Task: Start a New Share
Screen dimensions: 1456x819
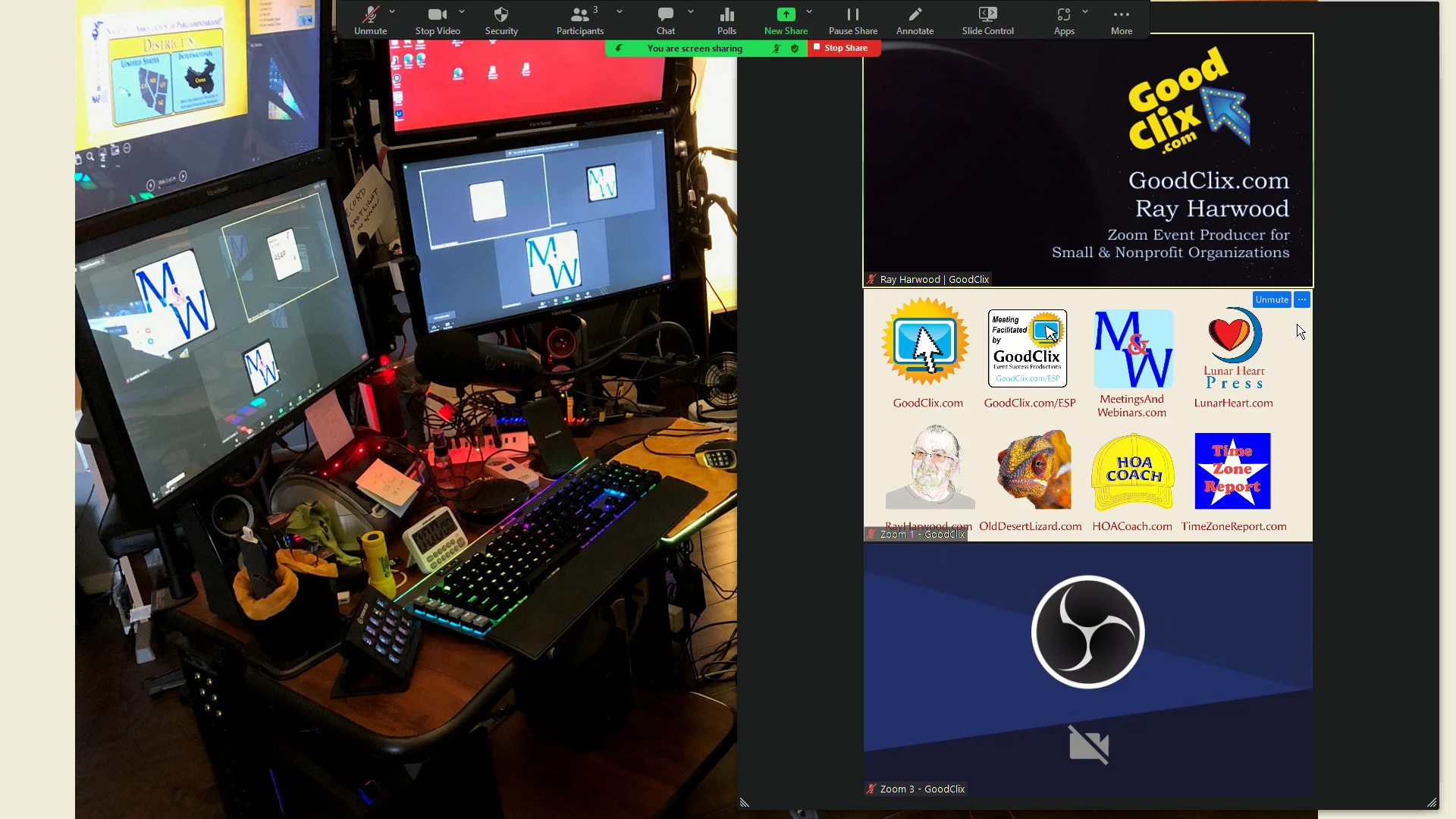Action: pyautogui.click(x=786, y=20)
